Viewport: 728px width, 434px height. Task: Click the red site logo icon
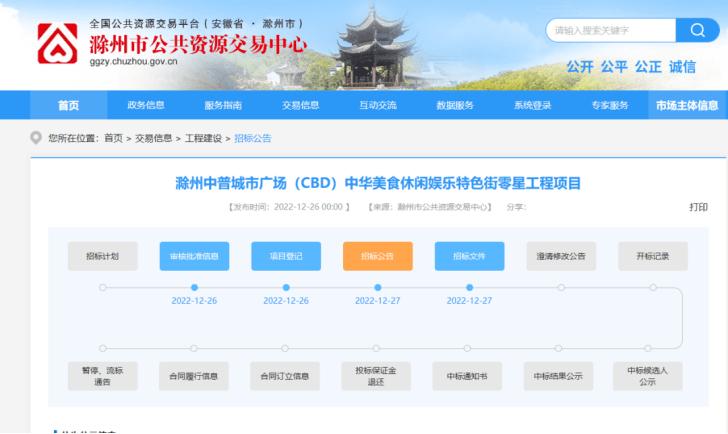click(x=57, y=43)
